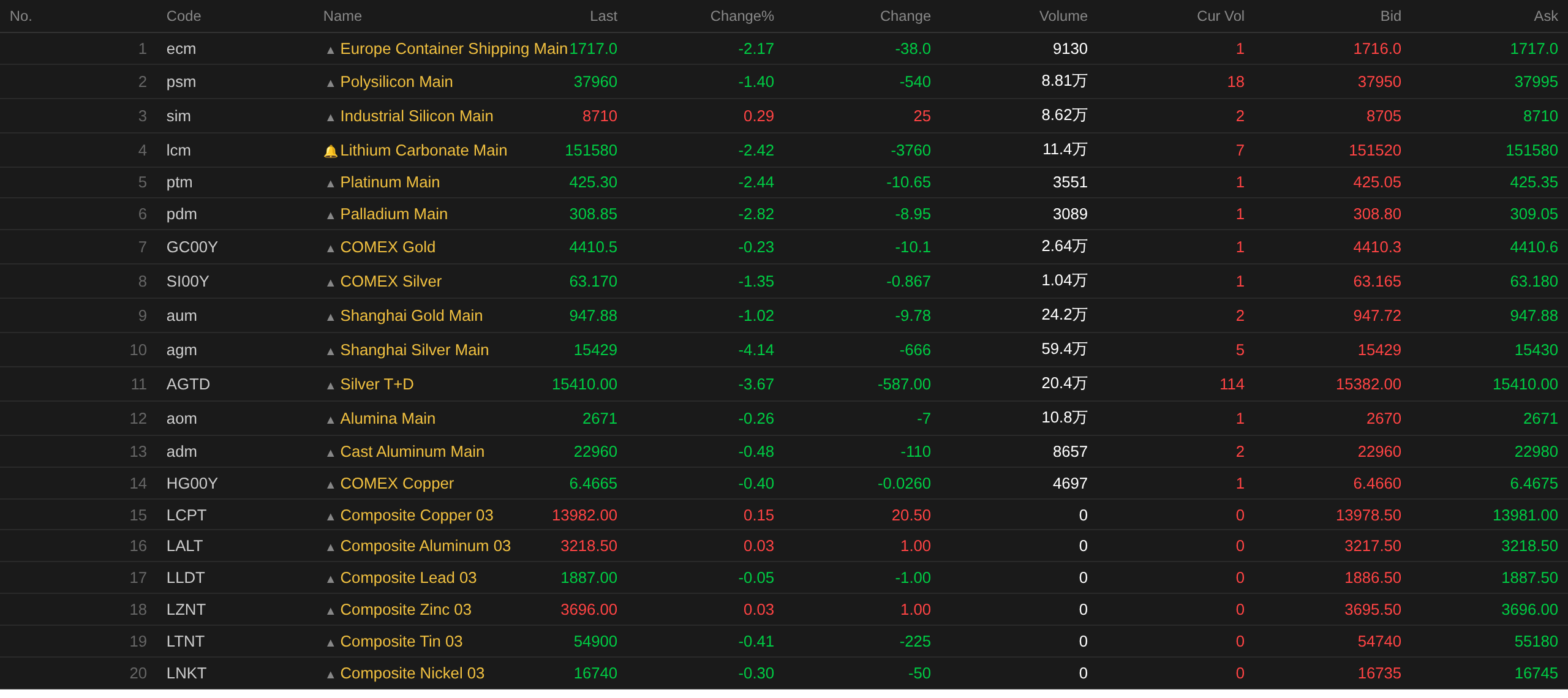Viewport: 1568px width, 698px height.
Task: Click the triangle marker beside Composite Lead 03
Action: tap(331, 579)
